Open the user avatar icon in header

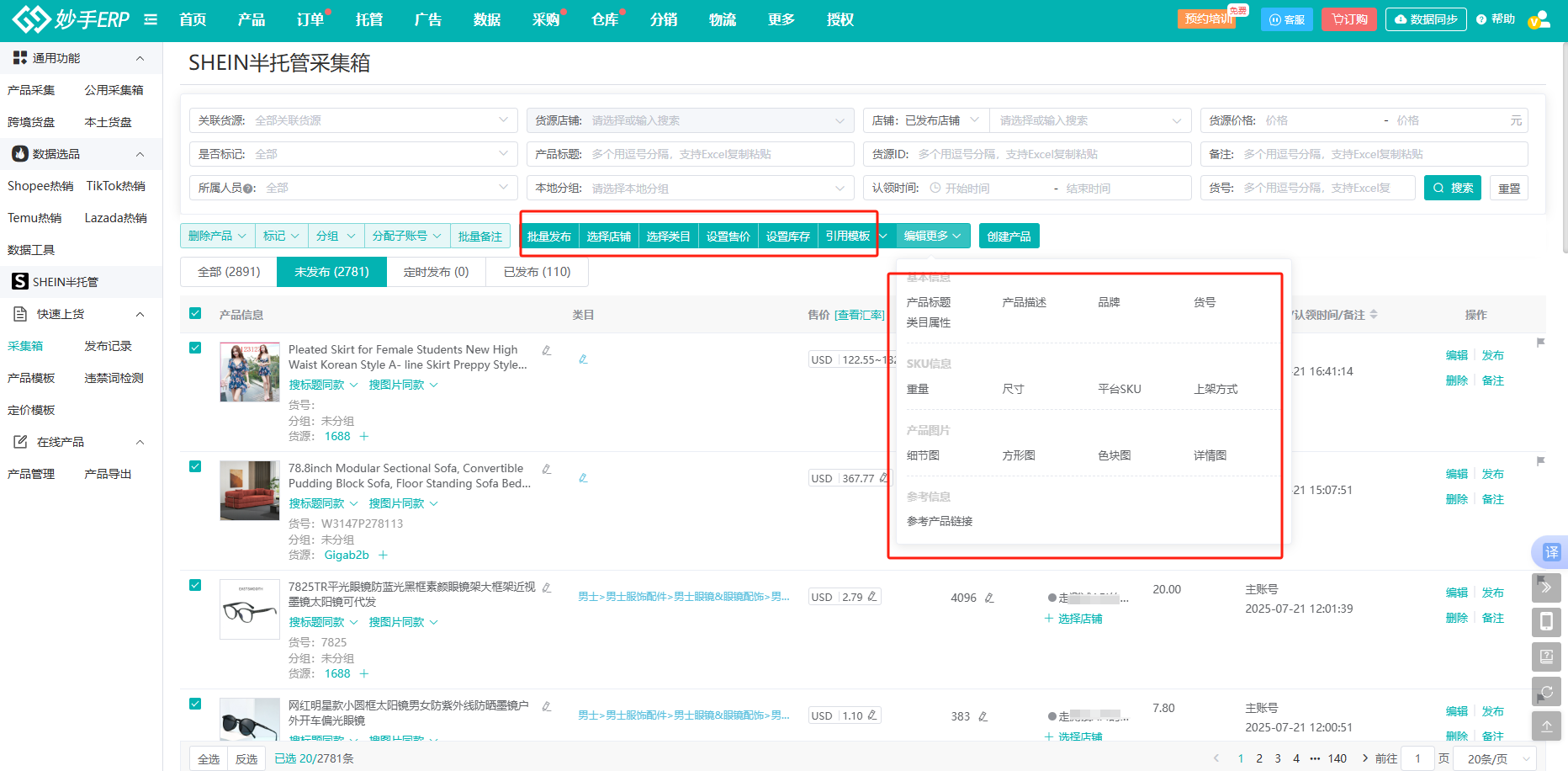point(1539,19)
